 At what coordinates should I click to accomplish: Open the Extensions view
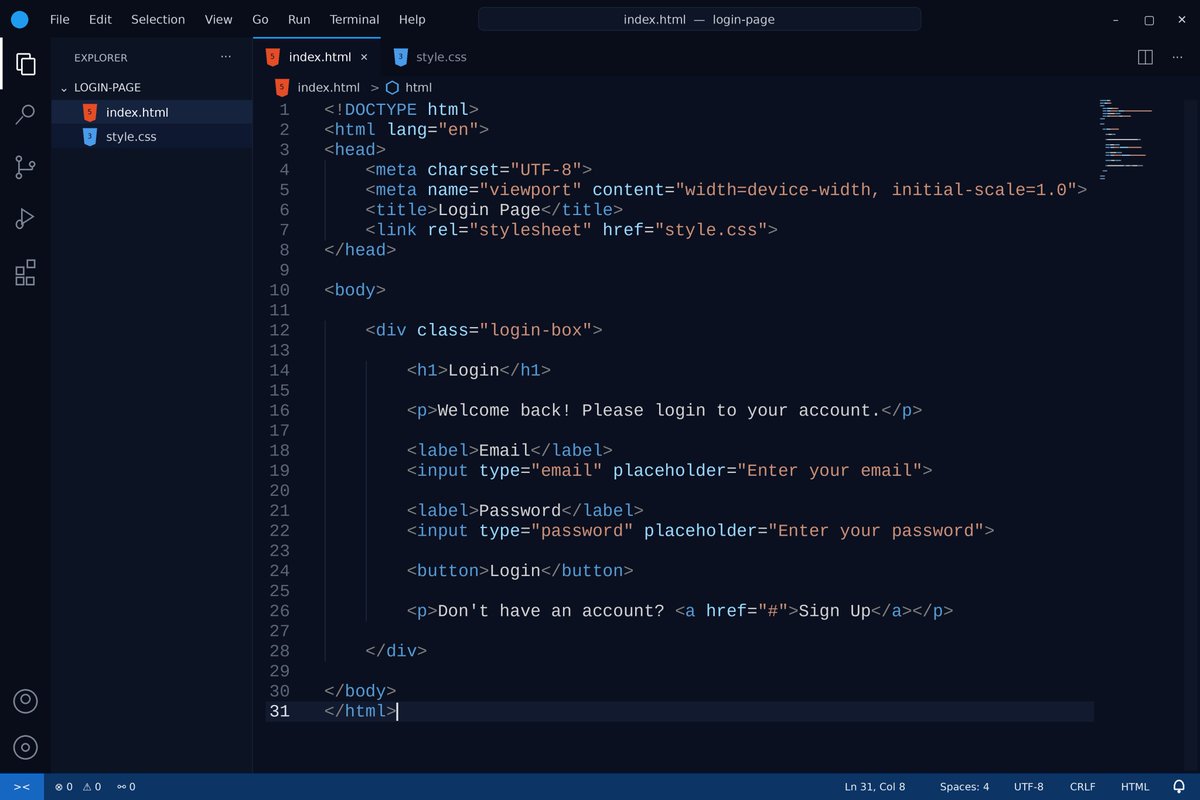pyautogui.click(x=25, y=272)
